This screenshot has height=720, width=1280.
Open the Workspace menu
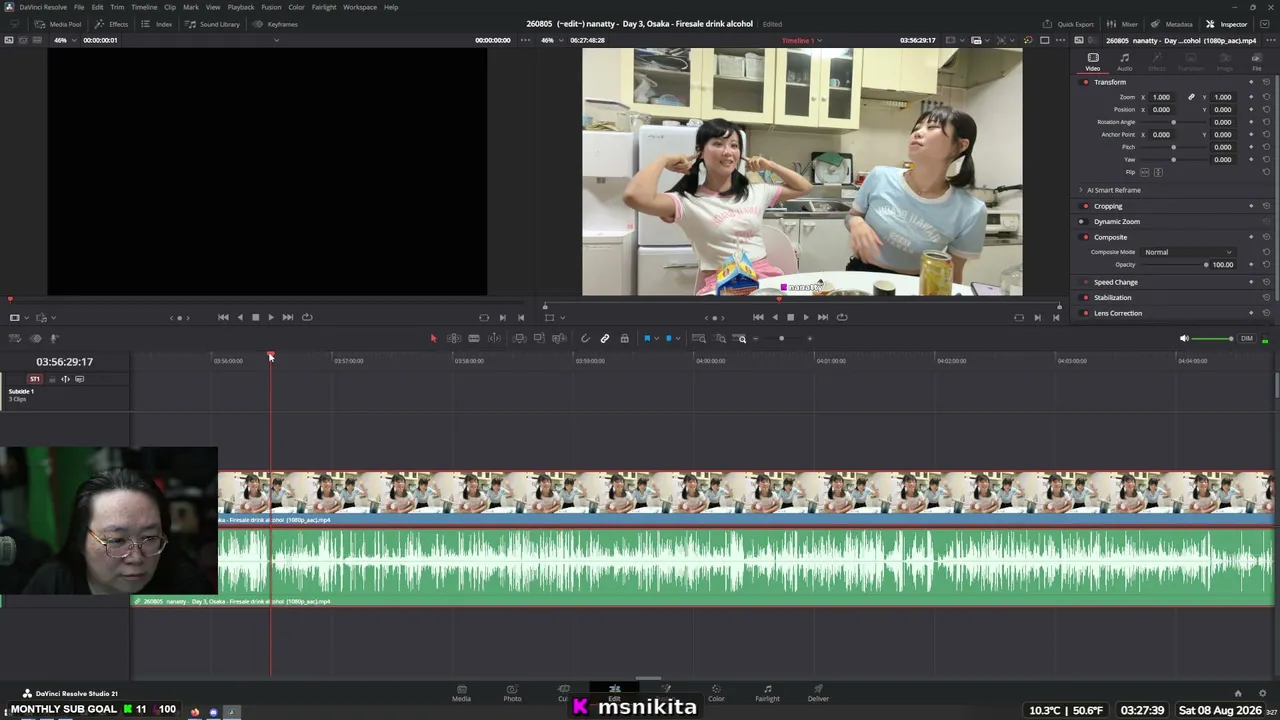[x=360, y=7]
